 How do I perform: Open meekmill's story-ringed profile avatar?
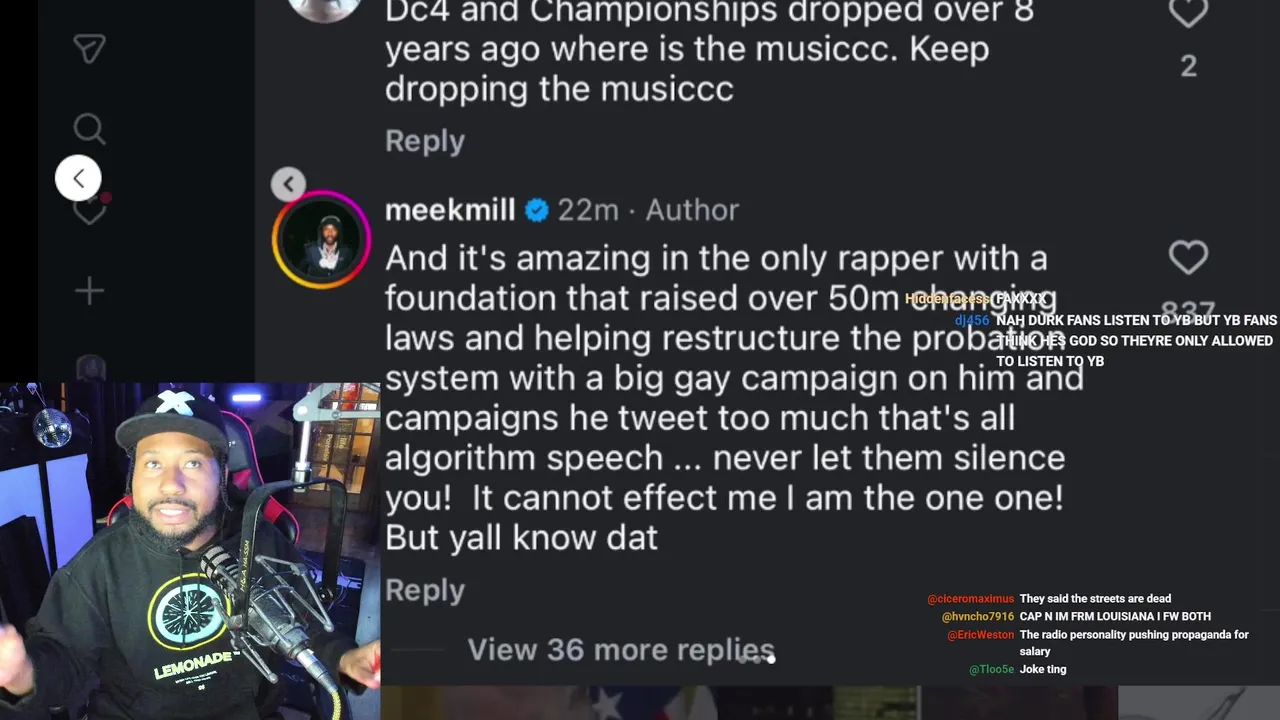click(322, 240)
